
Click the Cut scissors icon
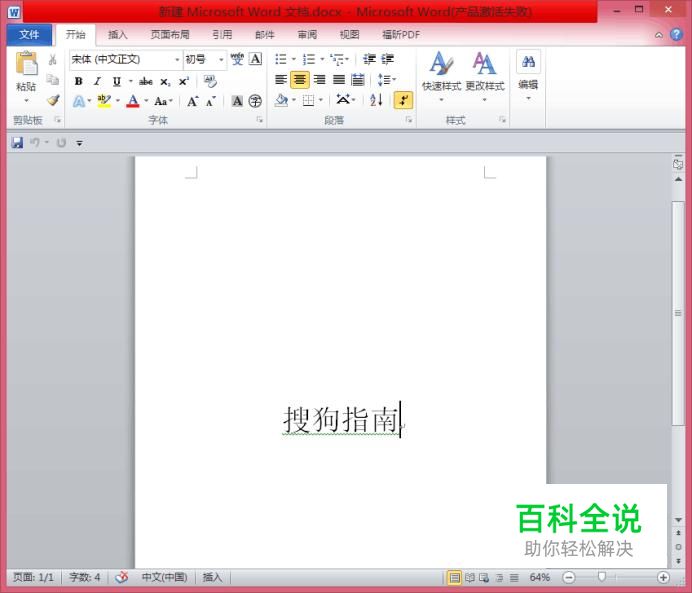coord(53,60)
